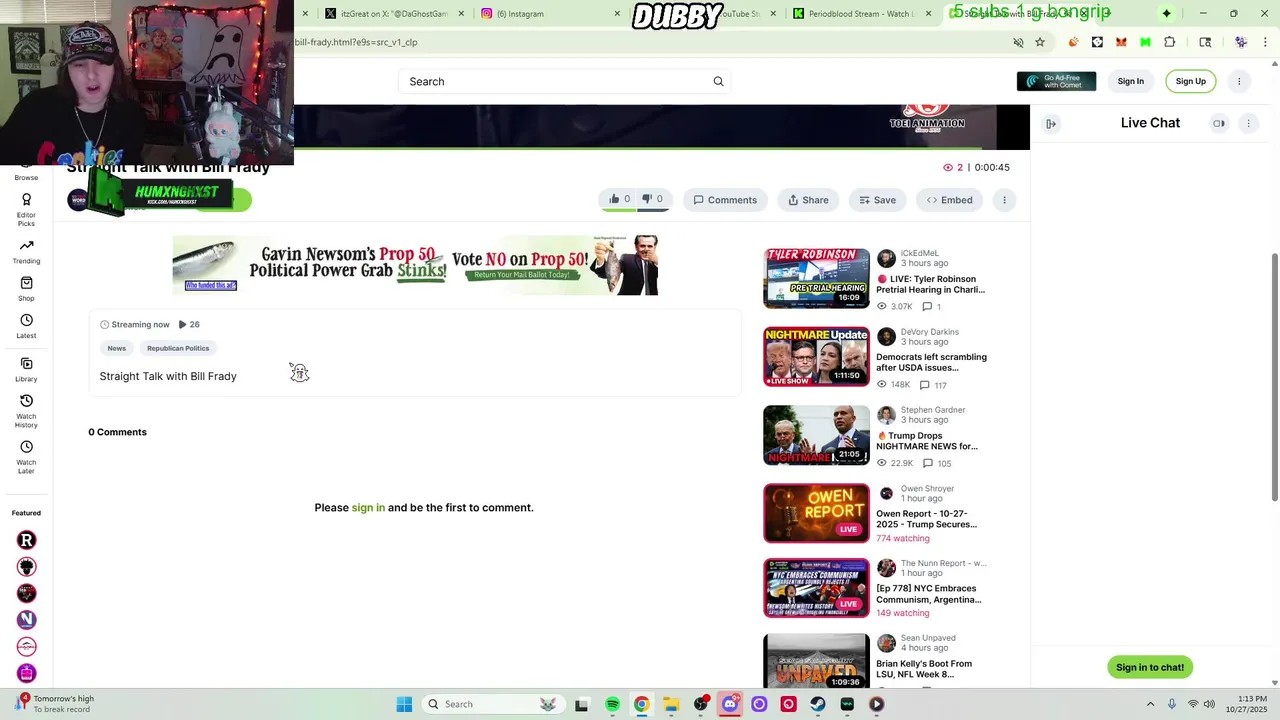
Task: Open featured channel R icon
Action: click(27, 540)
